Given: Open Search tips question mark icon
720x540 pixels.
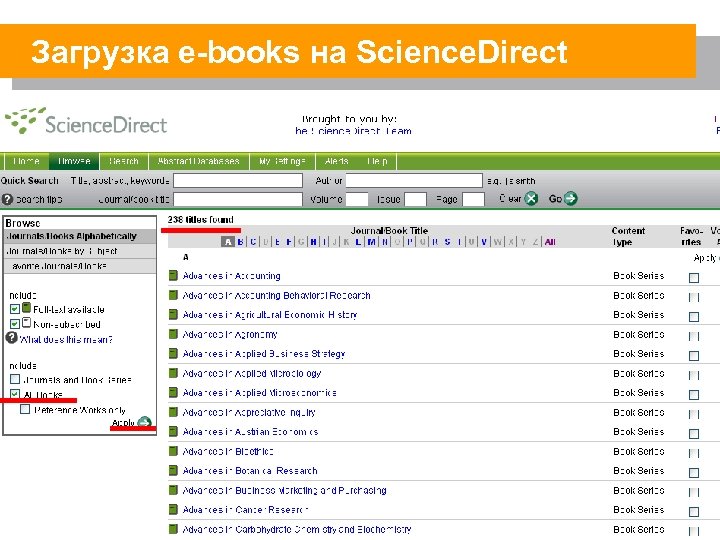Looking at the screenshot, I should (7, 199).
